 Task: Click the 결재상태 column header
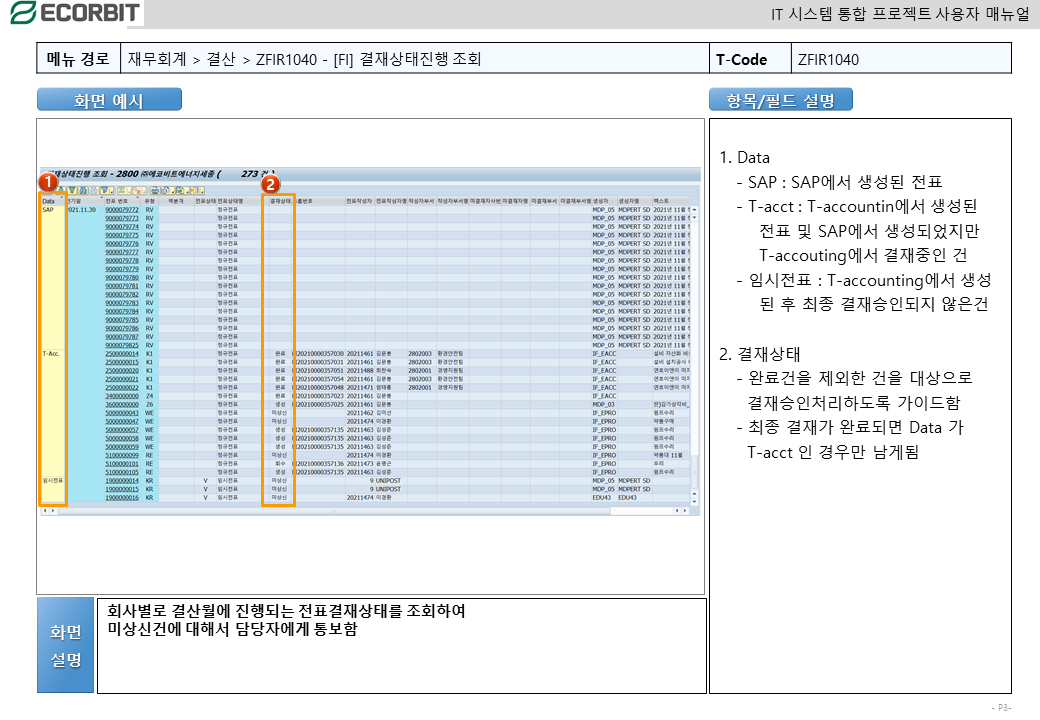click(279, 201)
